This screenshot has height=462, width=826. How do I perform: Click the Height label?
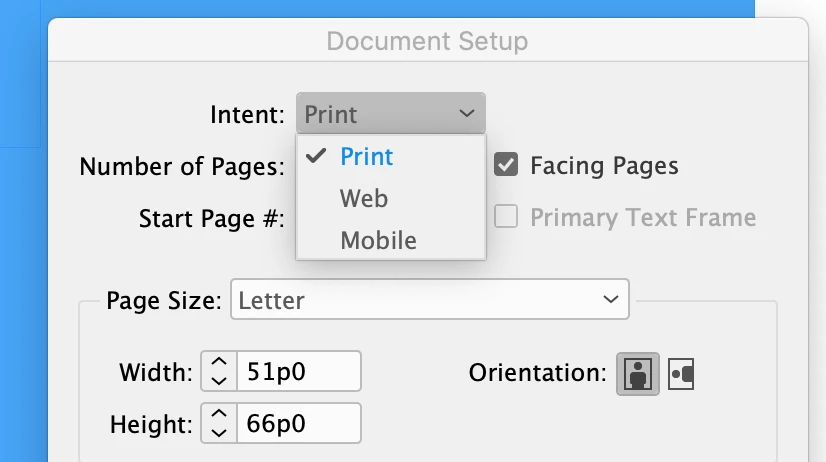pos(151,424)
